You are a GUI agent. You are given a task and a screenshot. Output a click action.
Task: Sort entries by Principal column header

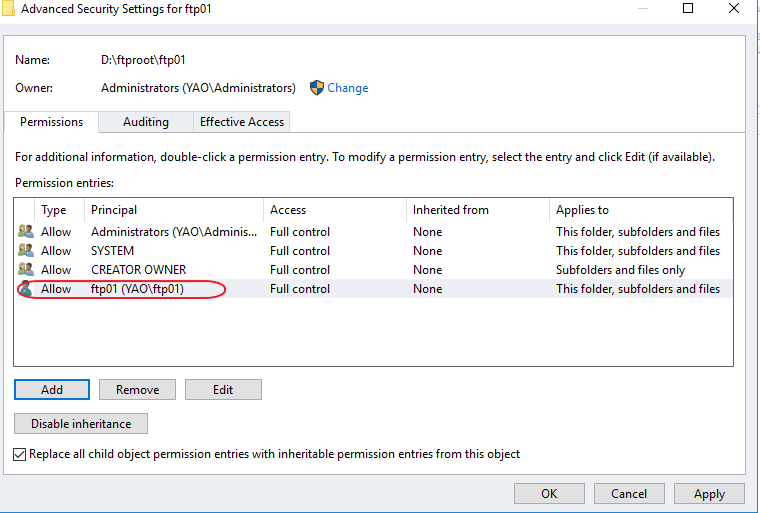pyautogui.click(x=114, y=210)
